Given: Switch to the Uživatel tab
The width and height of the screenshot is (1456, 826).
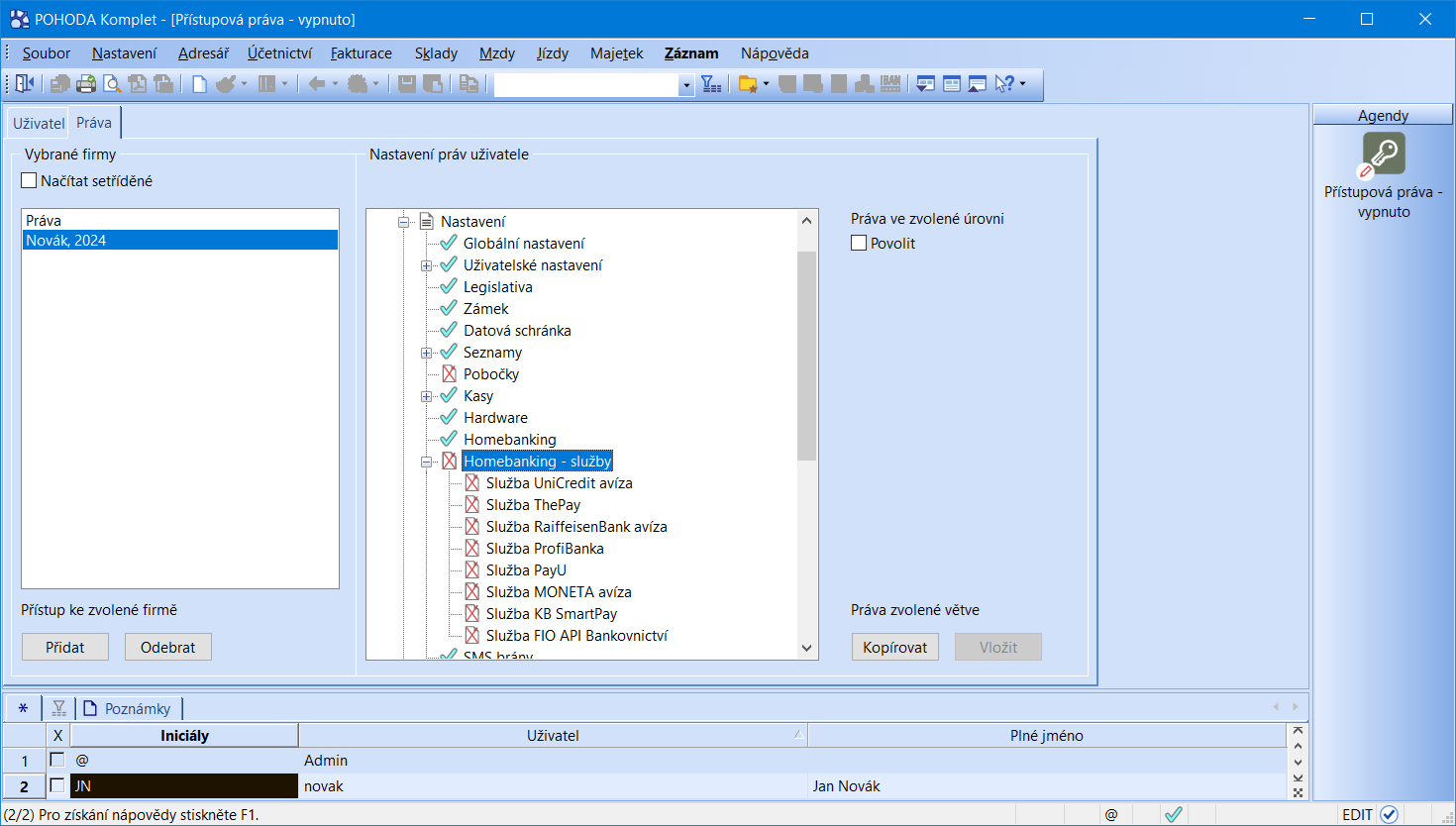Looking at the screenshot, I should pos(39,124).
